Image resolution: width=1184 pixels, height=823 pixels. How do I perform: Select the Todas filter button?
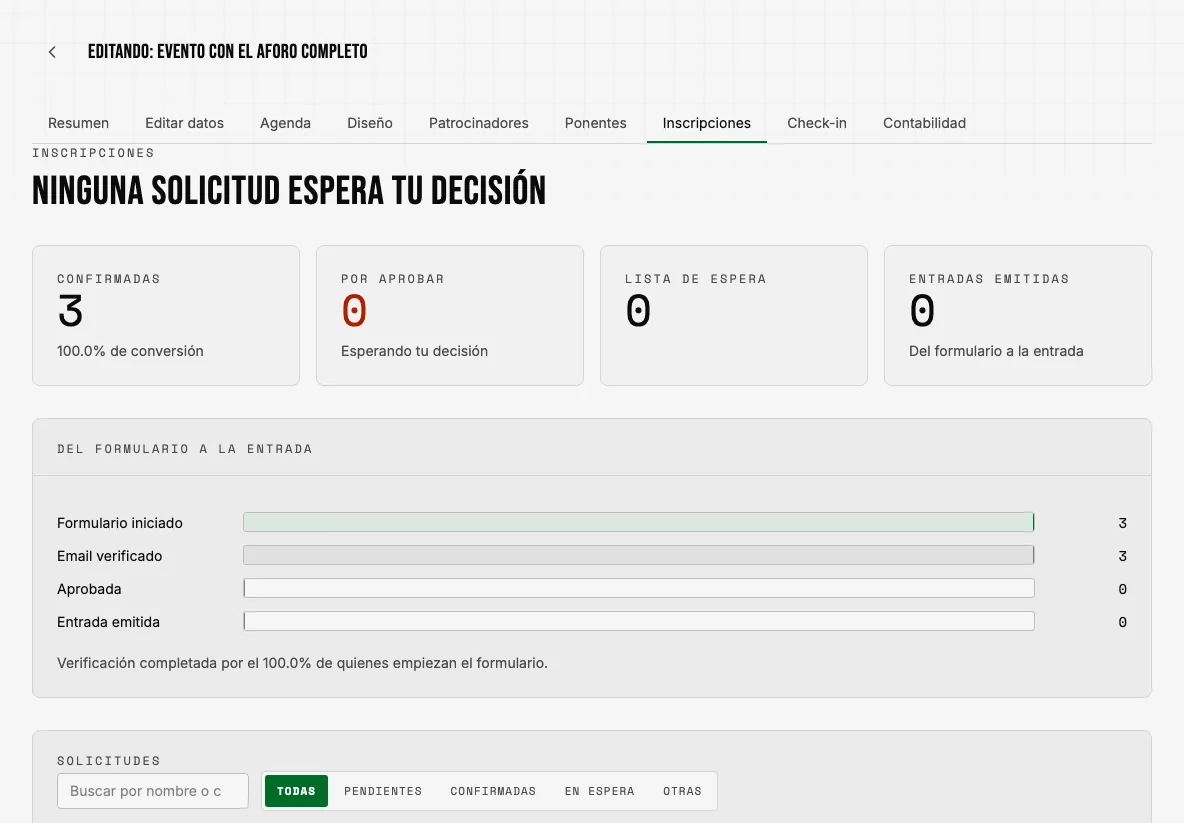coord(296,791)
